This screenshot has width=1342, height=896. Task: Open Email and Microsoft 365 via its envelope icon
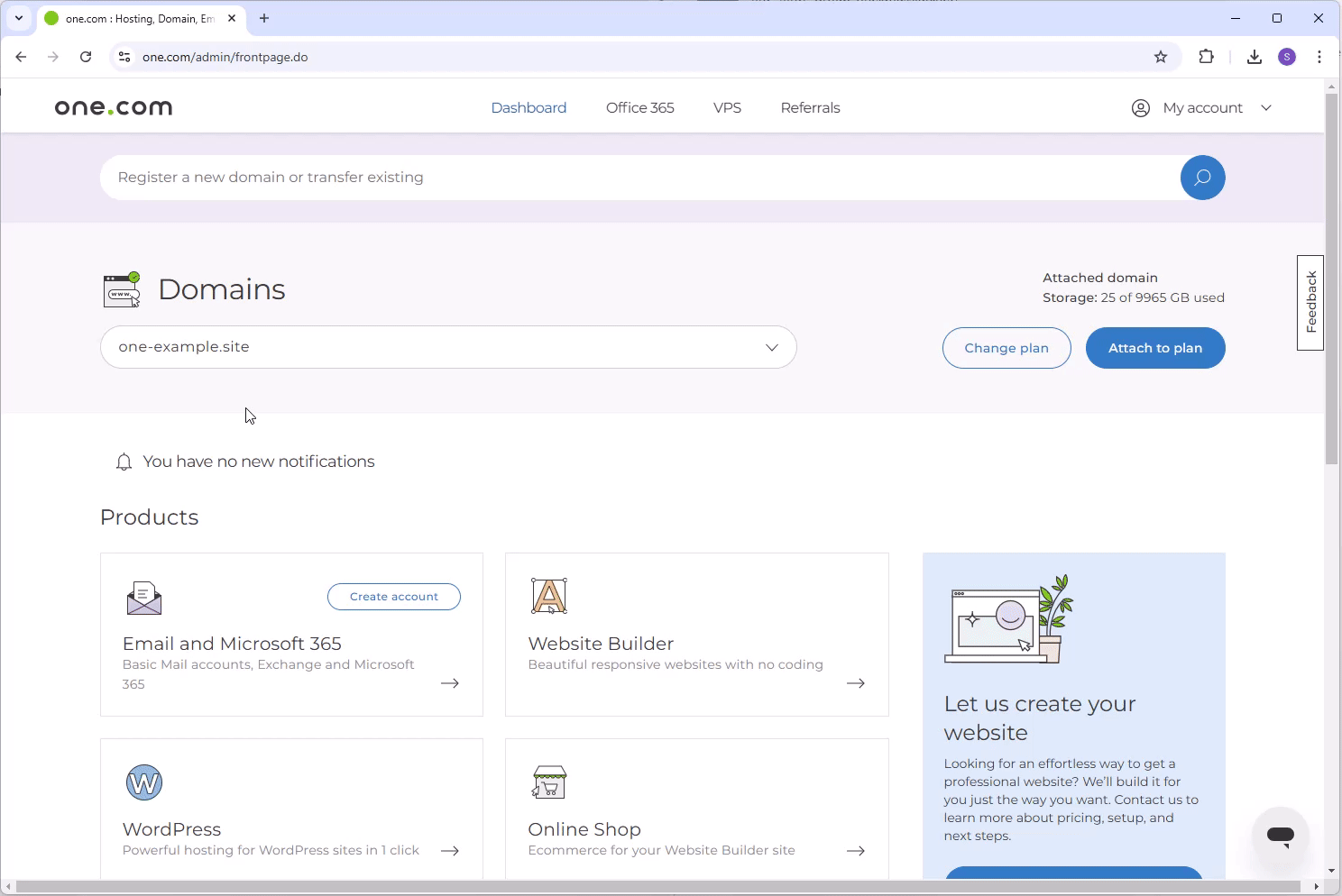point(143,597)
